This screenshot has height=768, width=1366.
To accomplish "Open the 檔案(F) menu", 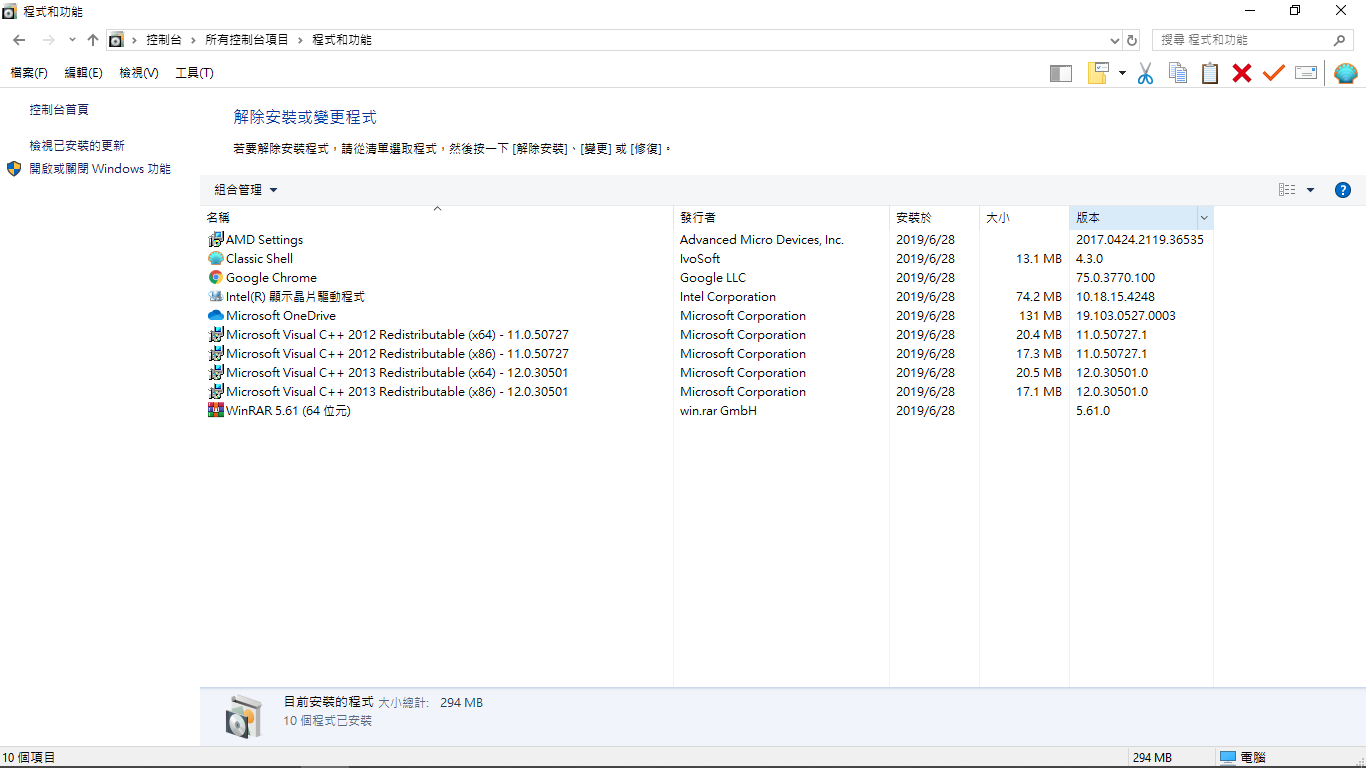I will click(29, 73).
